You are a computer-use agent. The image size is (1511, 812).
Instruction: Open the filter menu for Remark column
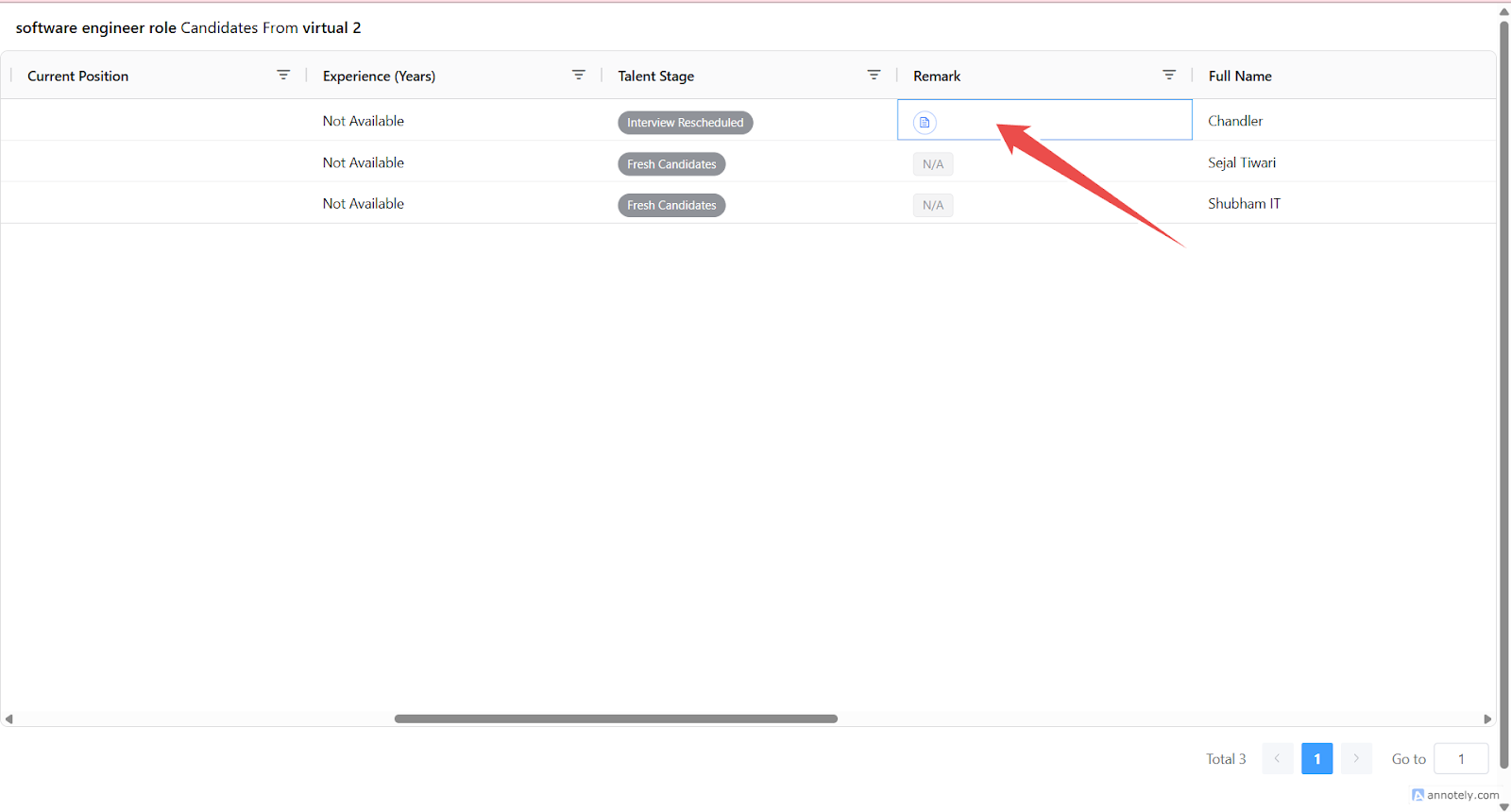click(x=1169, y=75)
